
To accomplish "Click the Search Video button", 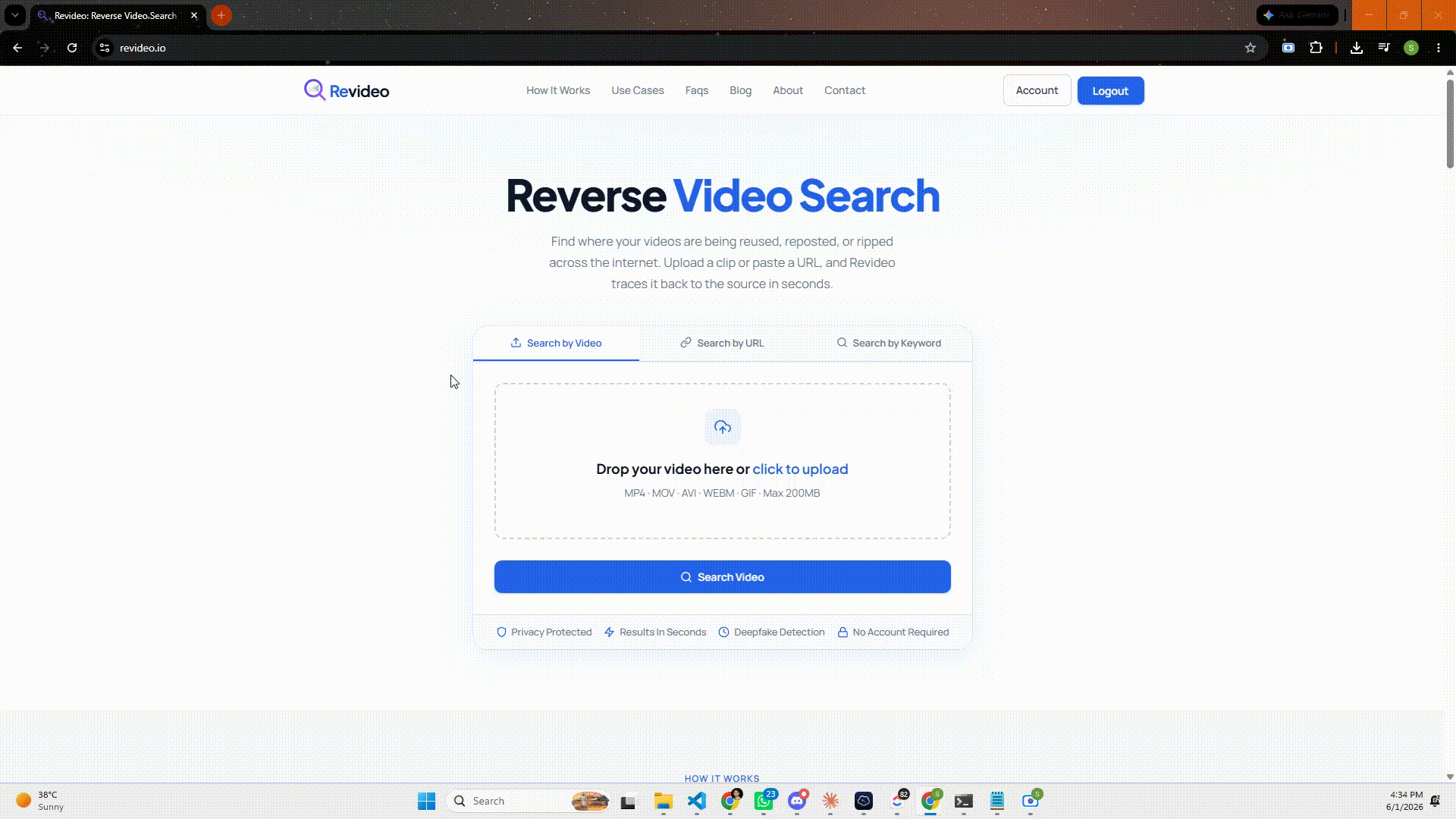I will (722, 577).
